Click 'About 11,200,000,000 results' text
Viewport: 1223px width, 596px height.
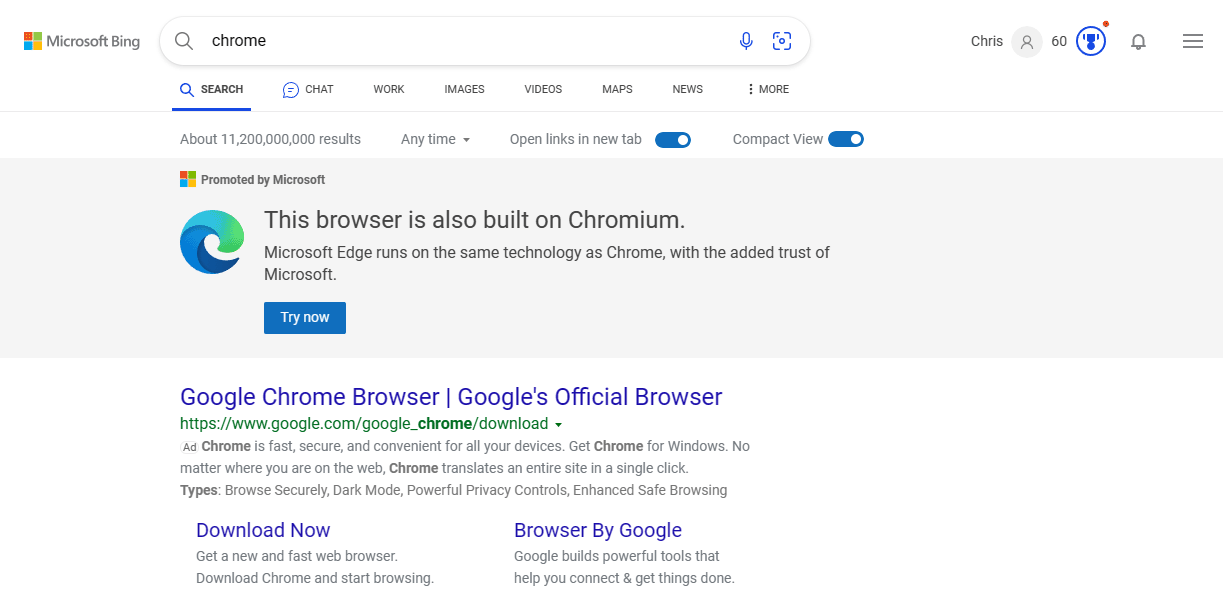[270, 139]
